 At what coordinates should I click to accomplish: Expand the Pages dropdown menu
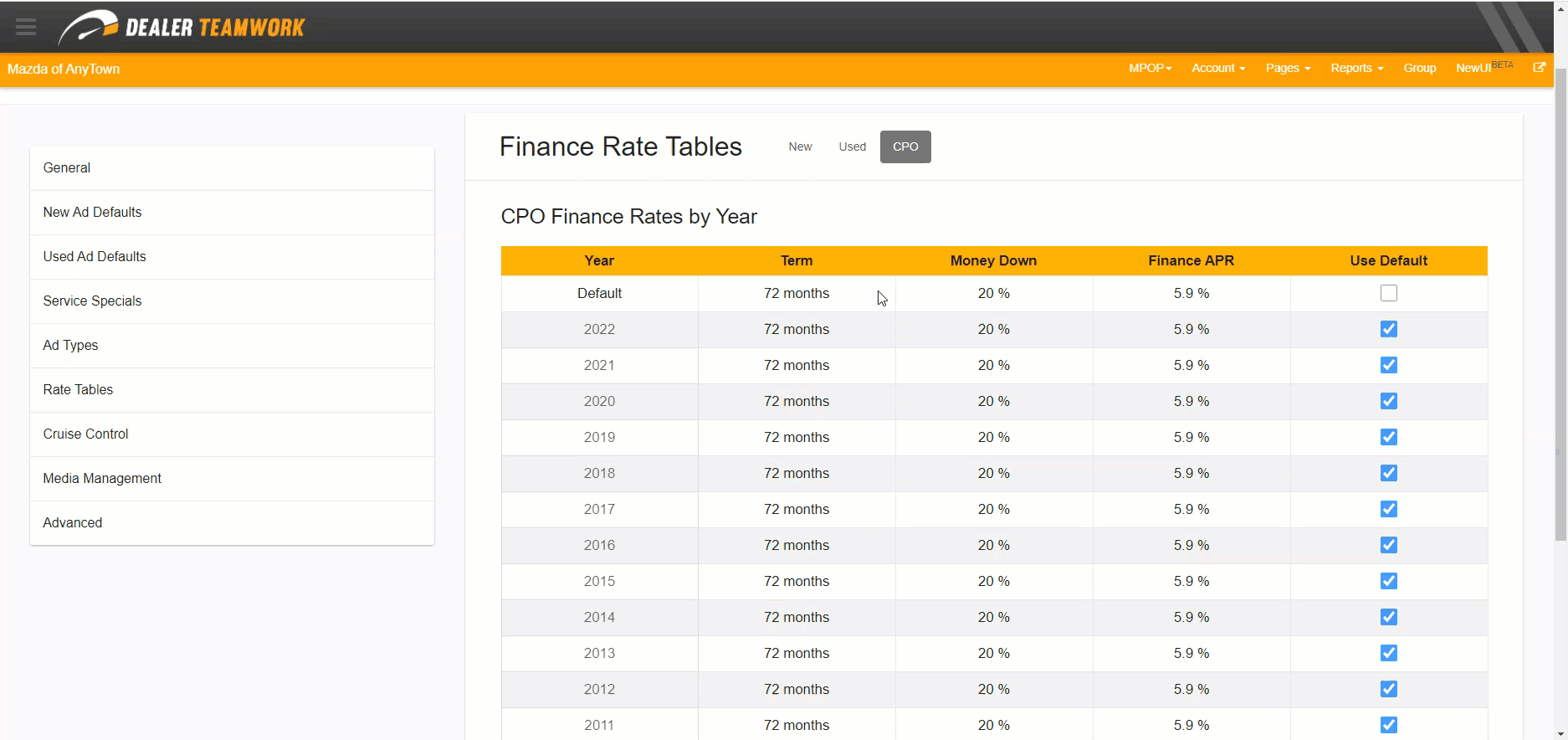pos(1288,69)
